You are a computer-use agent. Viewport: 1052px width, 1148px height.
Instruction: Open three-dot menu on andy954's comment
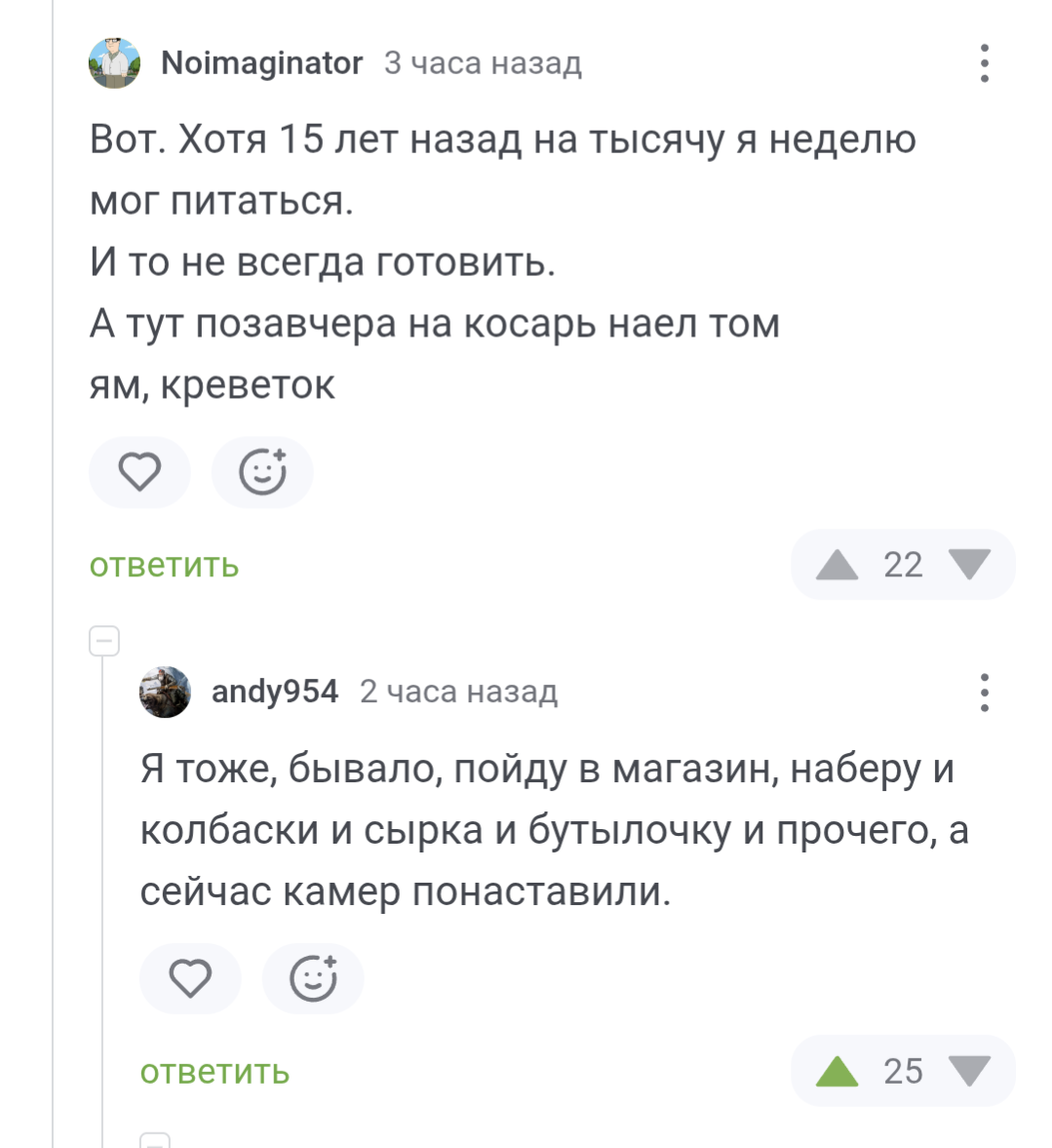(x=985, y=692)
